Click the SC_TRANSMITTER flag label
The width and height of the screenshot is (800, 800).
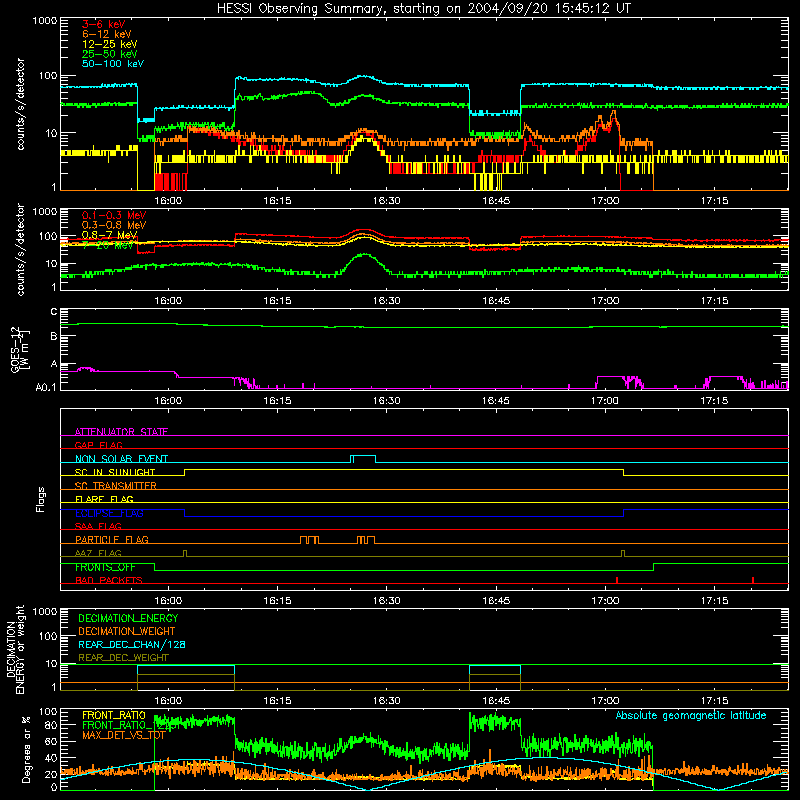click(x=116, y=486)
